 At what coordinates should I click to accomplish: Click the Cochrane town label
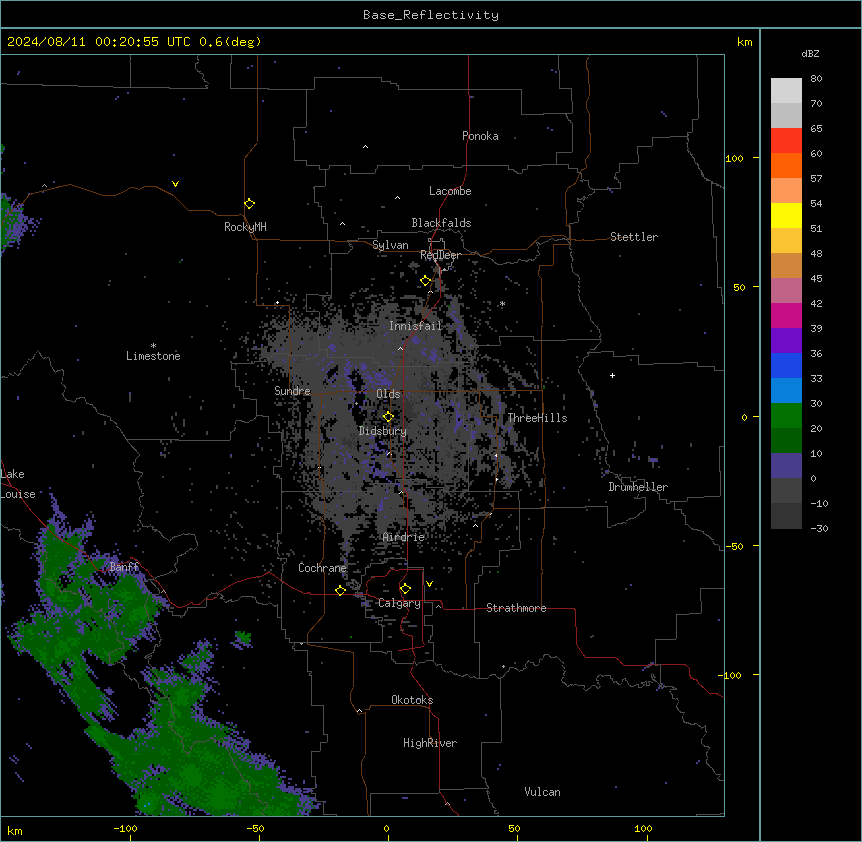[322, 568]
